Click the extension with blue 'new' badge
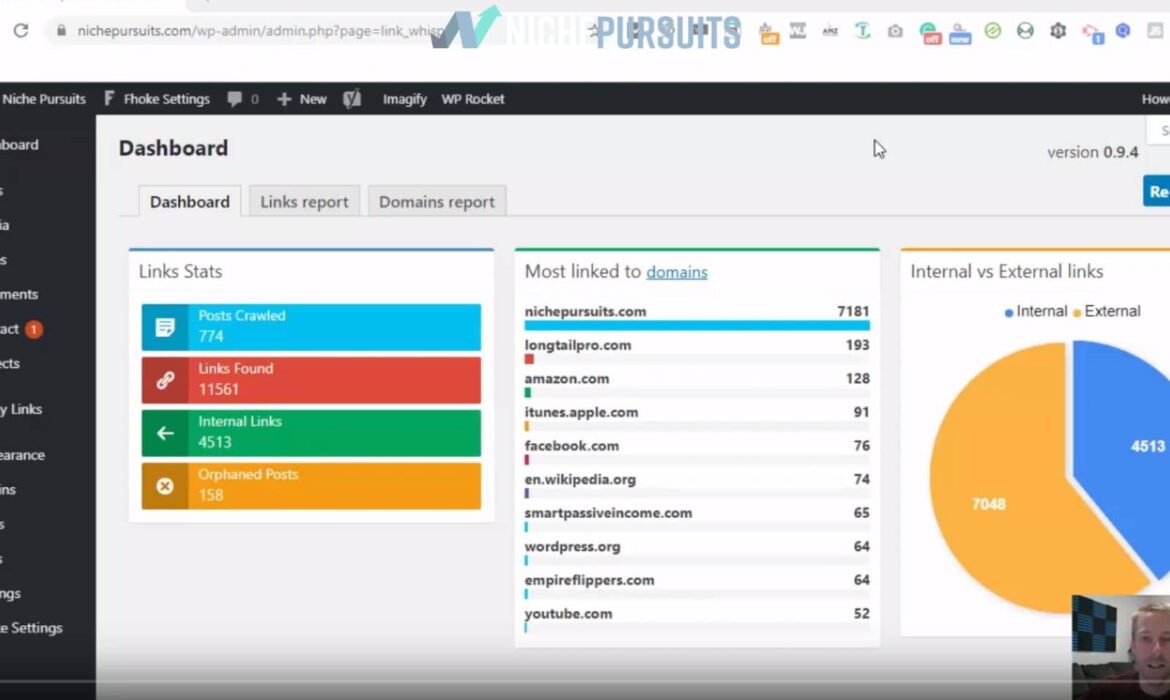This screenshot has height=700, width=1170. tap(960, 33)
